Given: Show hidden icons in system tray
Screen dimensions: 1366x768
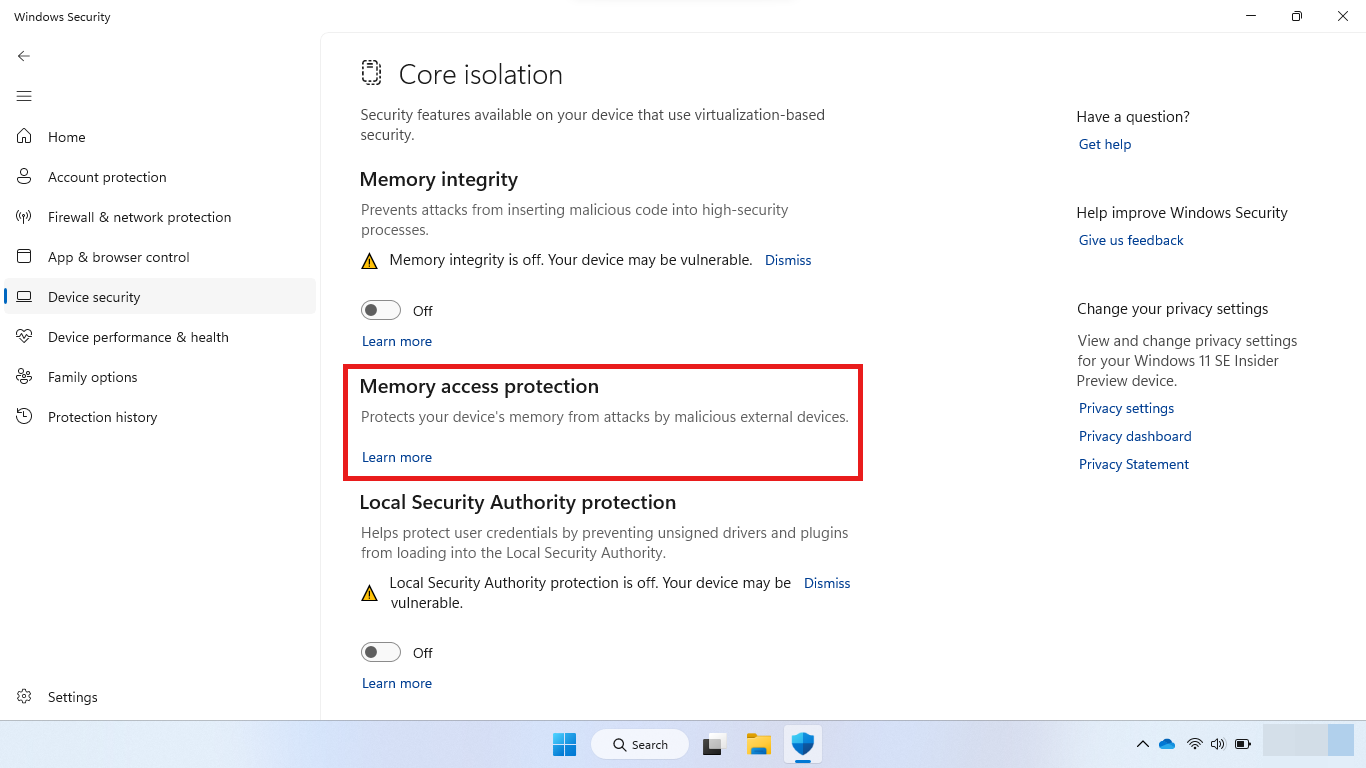Looking at the screenshot, I should tap(1142, 744).
